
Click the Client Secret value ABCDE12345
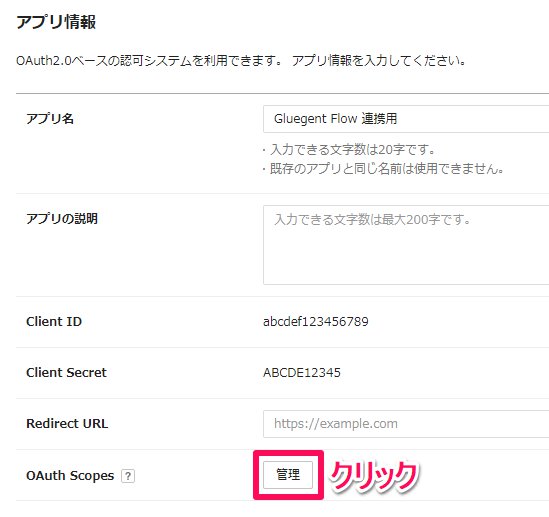[x=301, y=372]
